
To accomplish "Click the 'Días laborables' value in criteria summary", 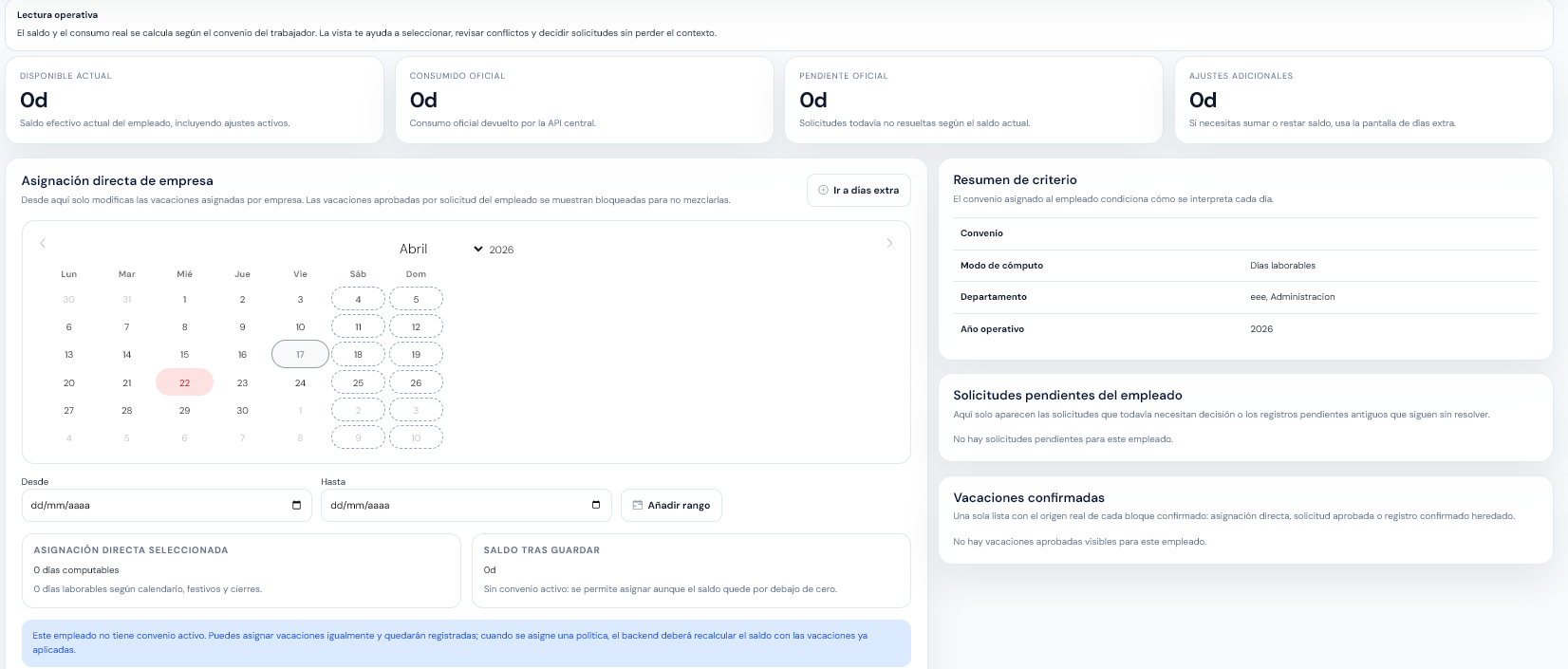I will click(1282, 266).
